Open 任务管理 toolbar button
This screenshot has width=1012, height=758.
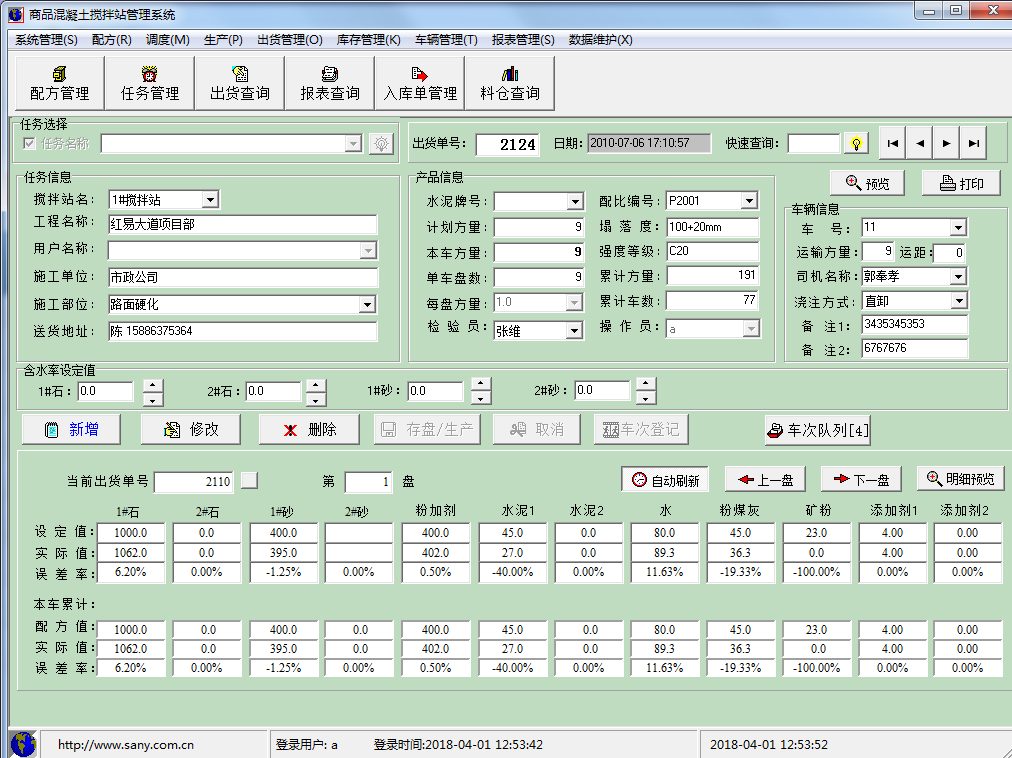(x=150, y=83)
